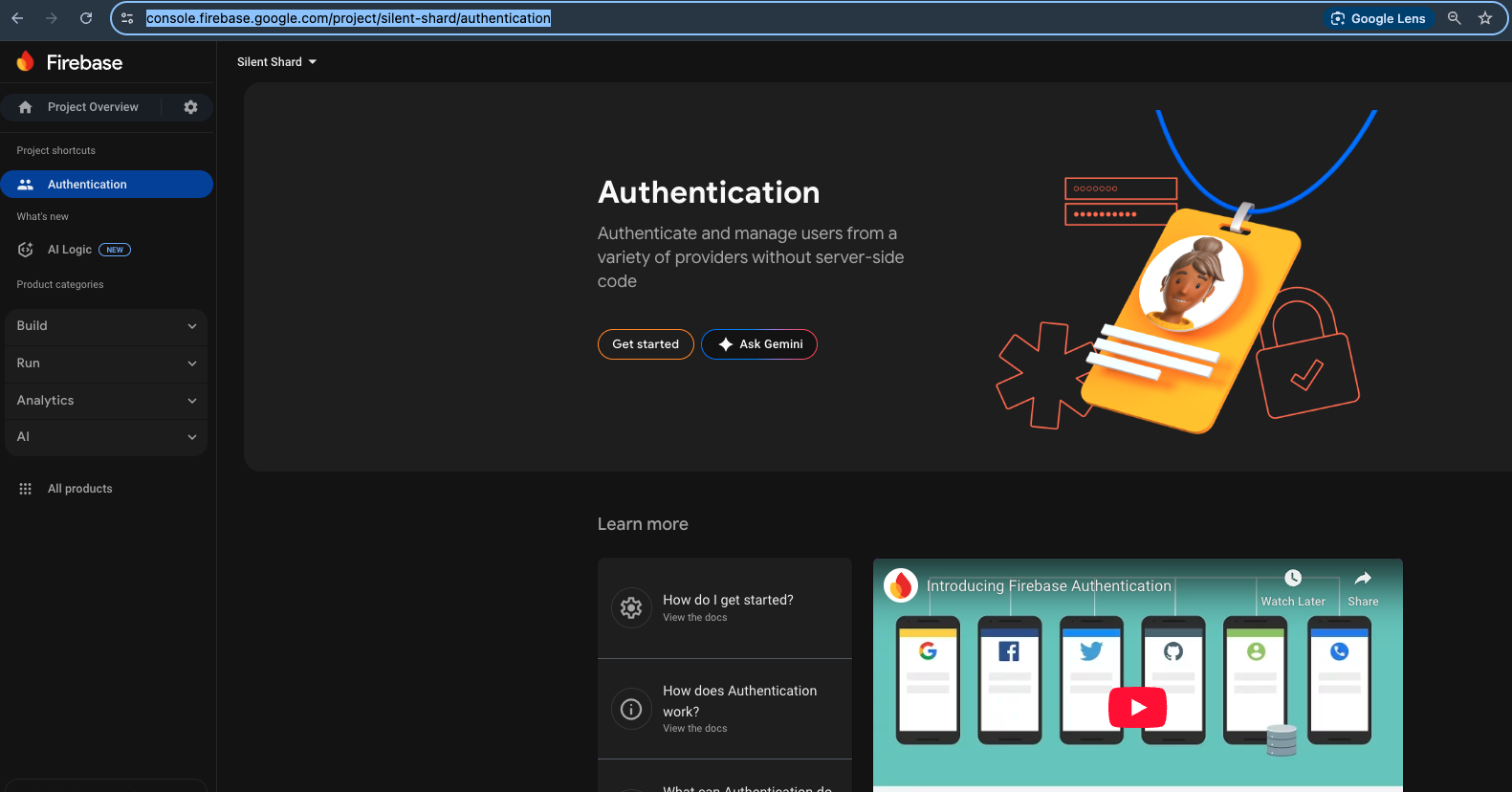Click the 'Product categories' heading
This screenshot has width=1512, height=792.
(x=60, y=285)
